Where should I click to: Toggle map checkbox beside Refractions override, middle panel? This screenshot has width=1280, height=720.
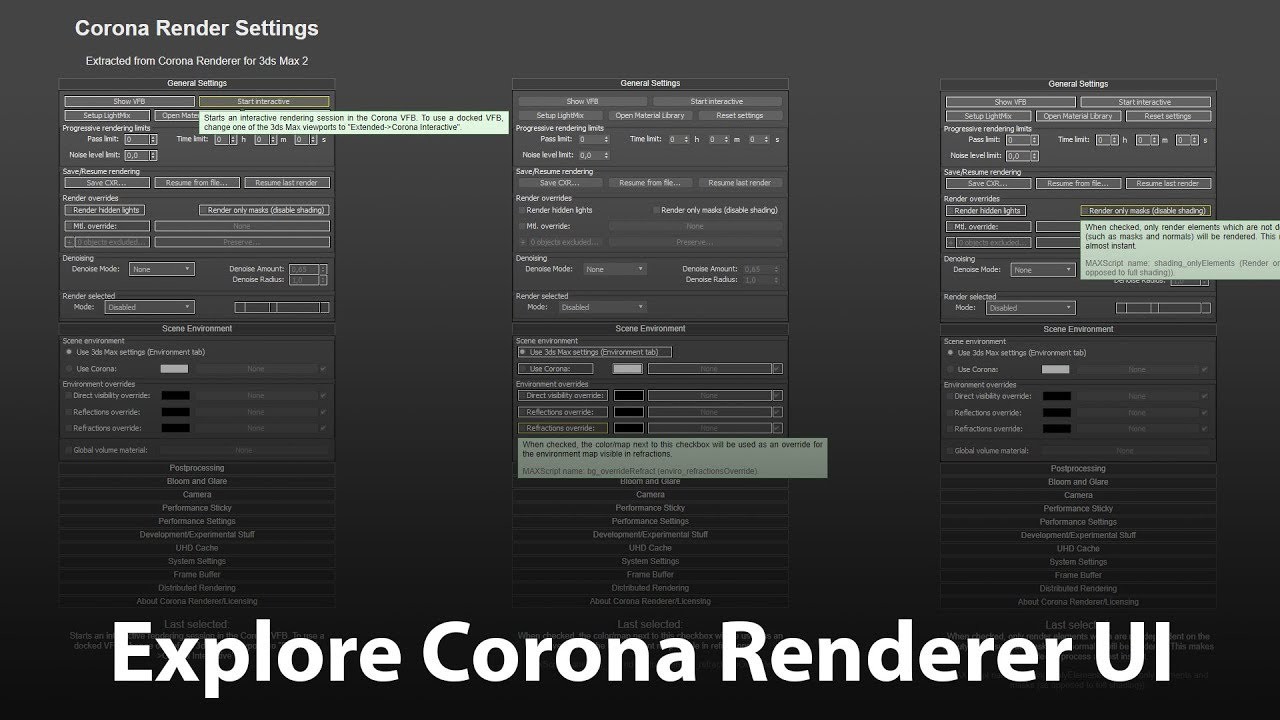pos(777,428)
